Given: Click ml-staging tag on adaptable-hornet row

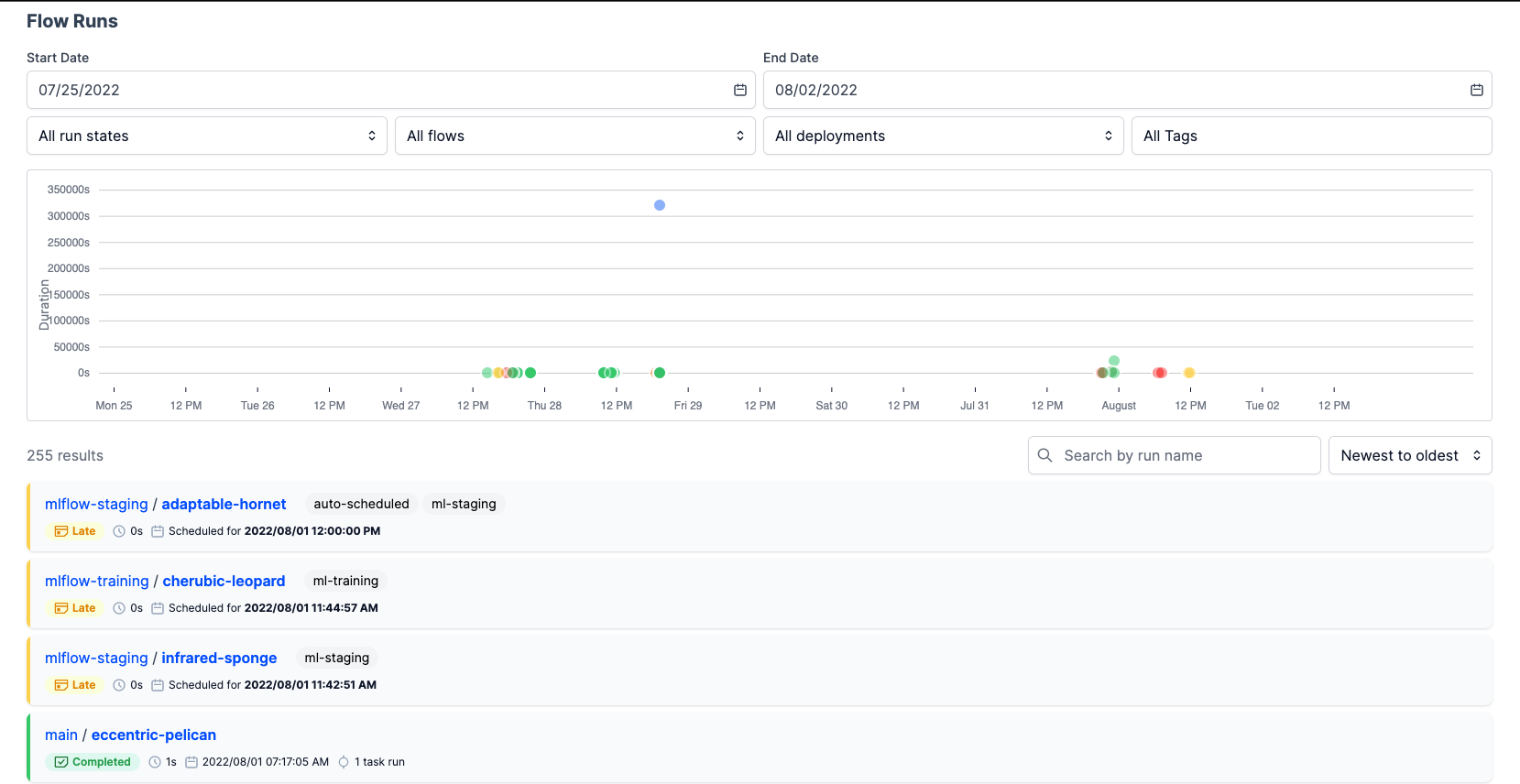Looking at the screenshot, I should [464, 504].
